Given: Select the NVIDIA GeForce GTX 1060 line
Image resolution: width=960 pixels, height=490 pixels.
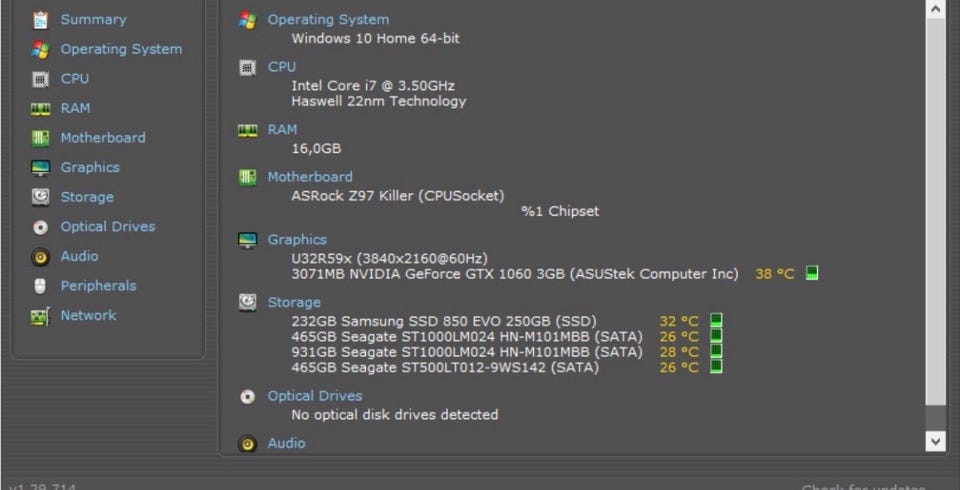Looking at the screenshot, I should [515, 274].
